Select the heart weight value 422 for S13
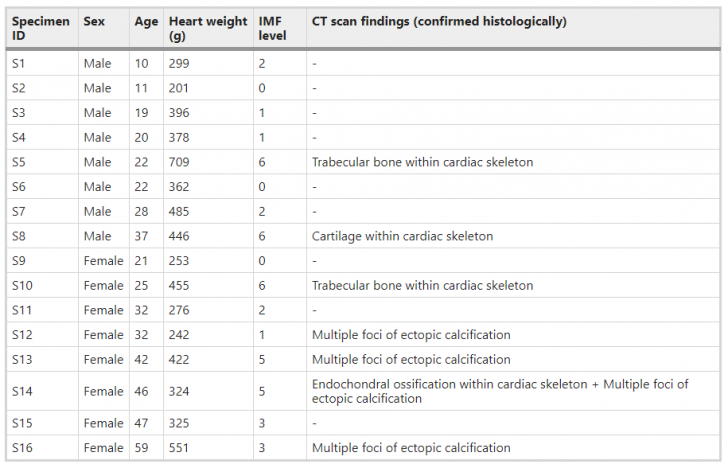The width and height of the screenshot is (728, 468). (x=180, y=360)
